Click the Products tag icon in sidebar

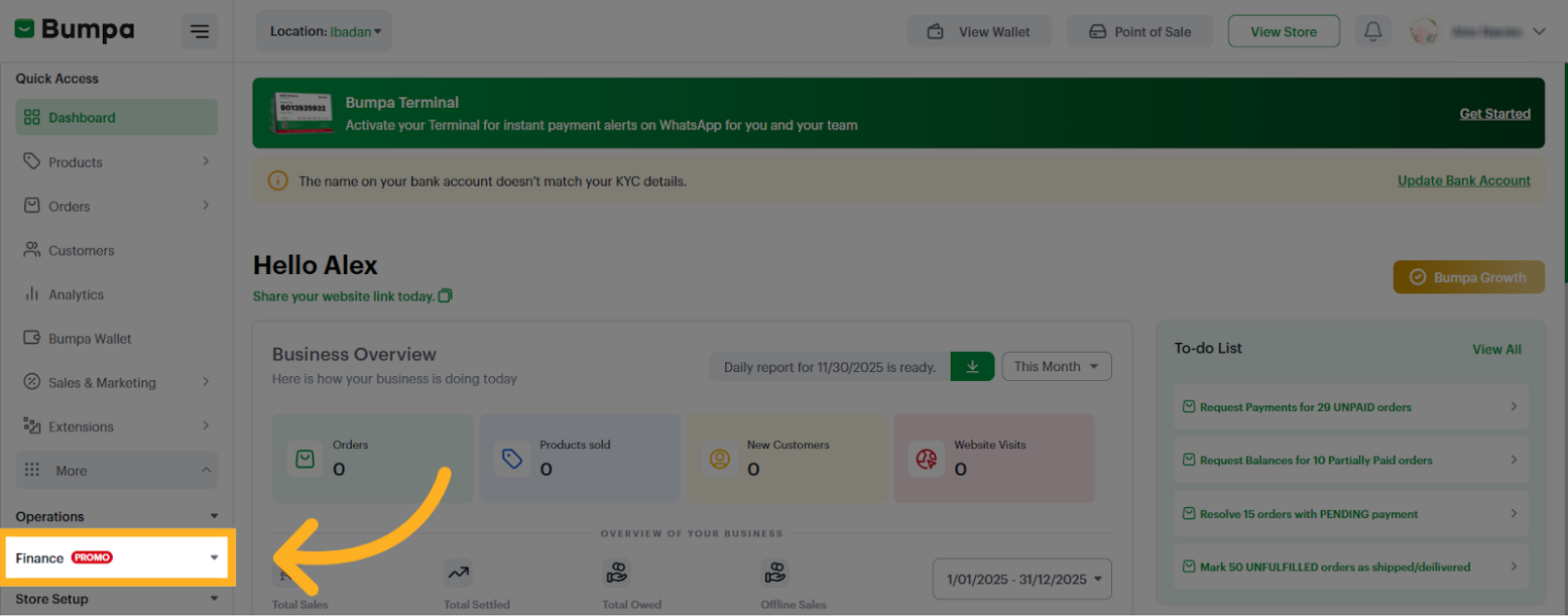[x=32, y=161]
